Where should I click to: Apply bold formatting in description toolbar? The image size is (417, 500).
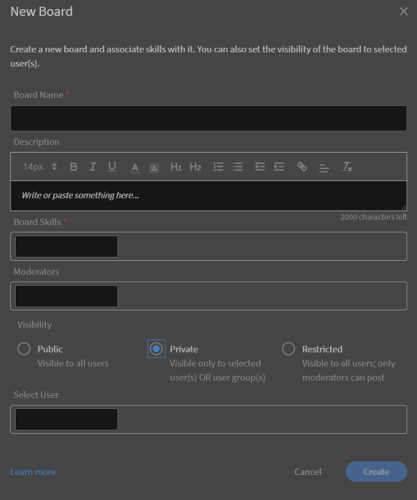[x=74, y=167]
